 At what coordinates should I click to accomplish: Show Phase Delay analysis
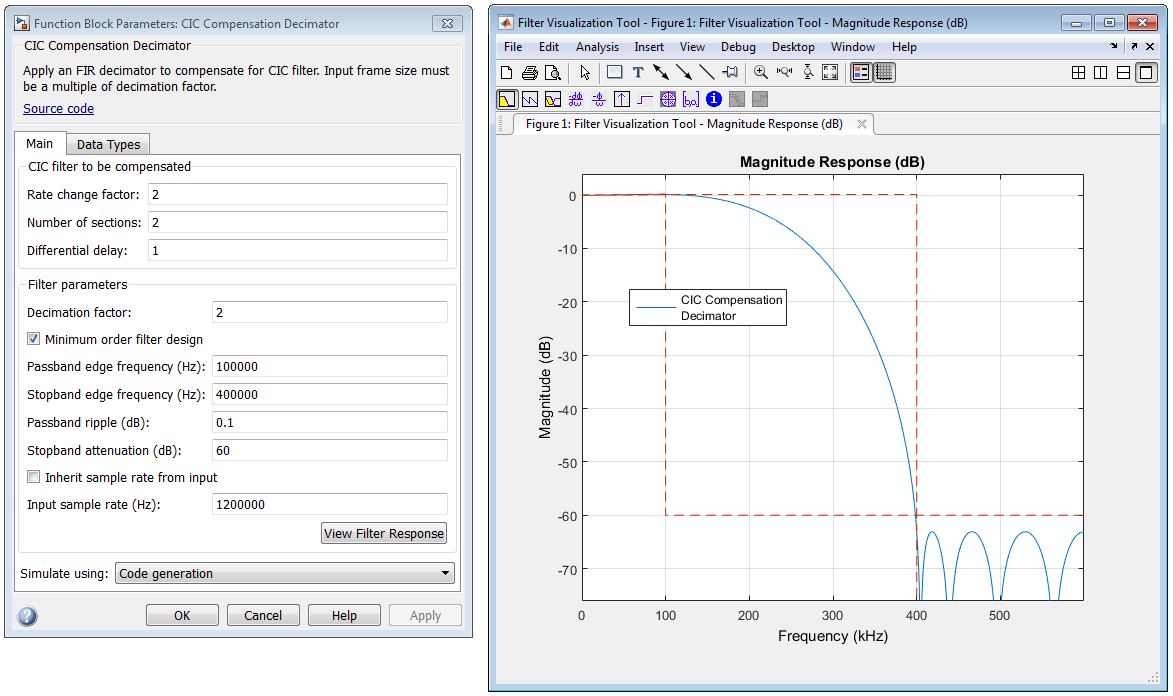(x=598, y=99)
